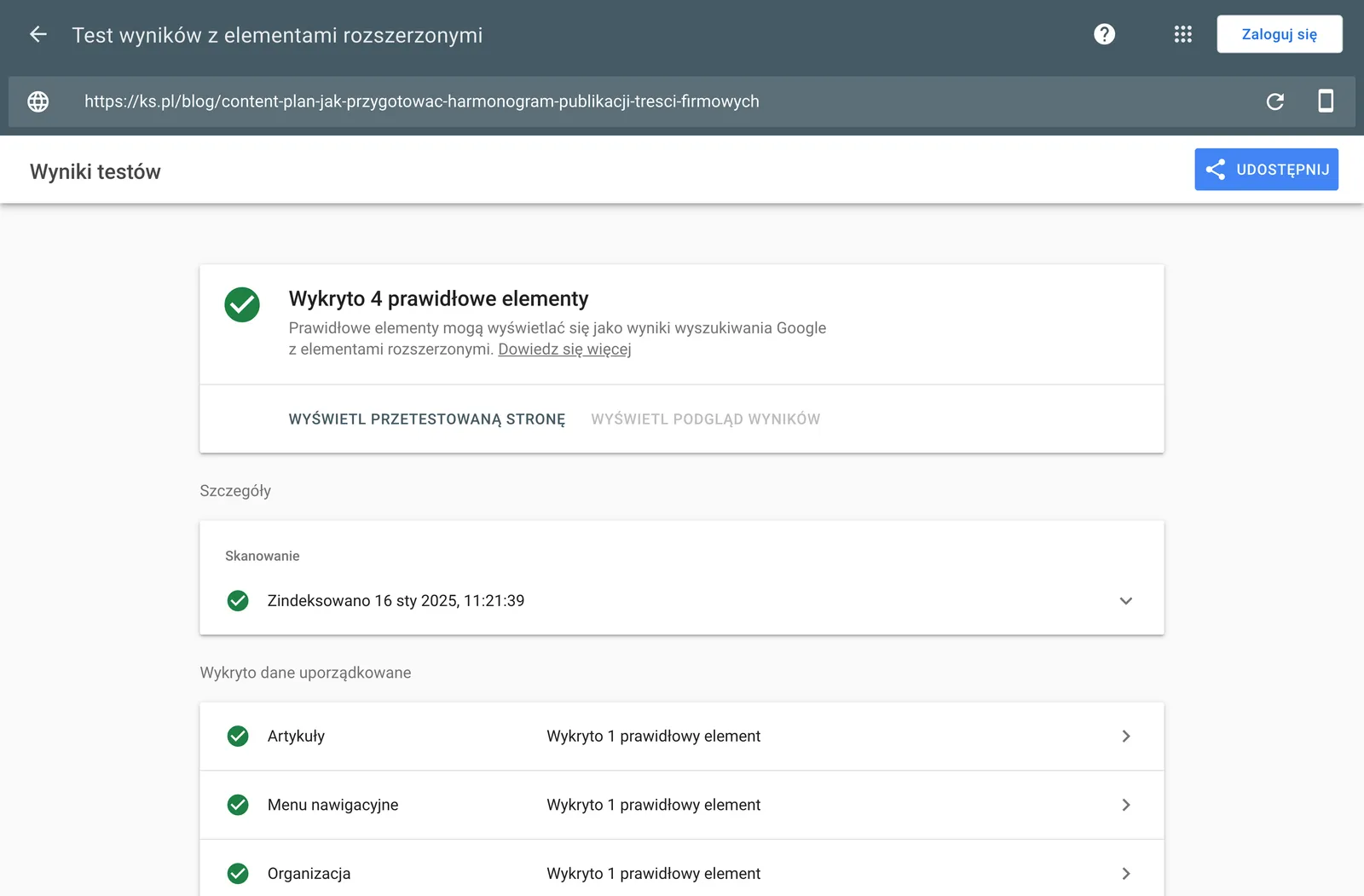
Task: Click Wykryto 1 prawidłowy element in Organizacja row
Action: click(653, 874)
